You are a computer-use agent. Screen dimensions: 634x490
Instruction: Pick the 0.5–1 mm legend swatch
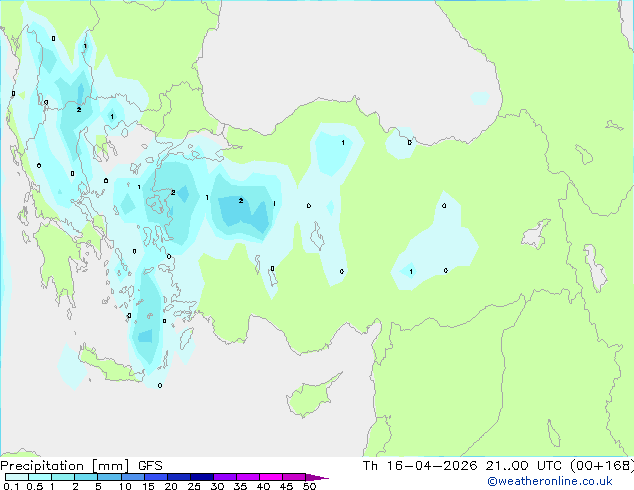[x=40, y=477]
